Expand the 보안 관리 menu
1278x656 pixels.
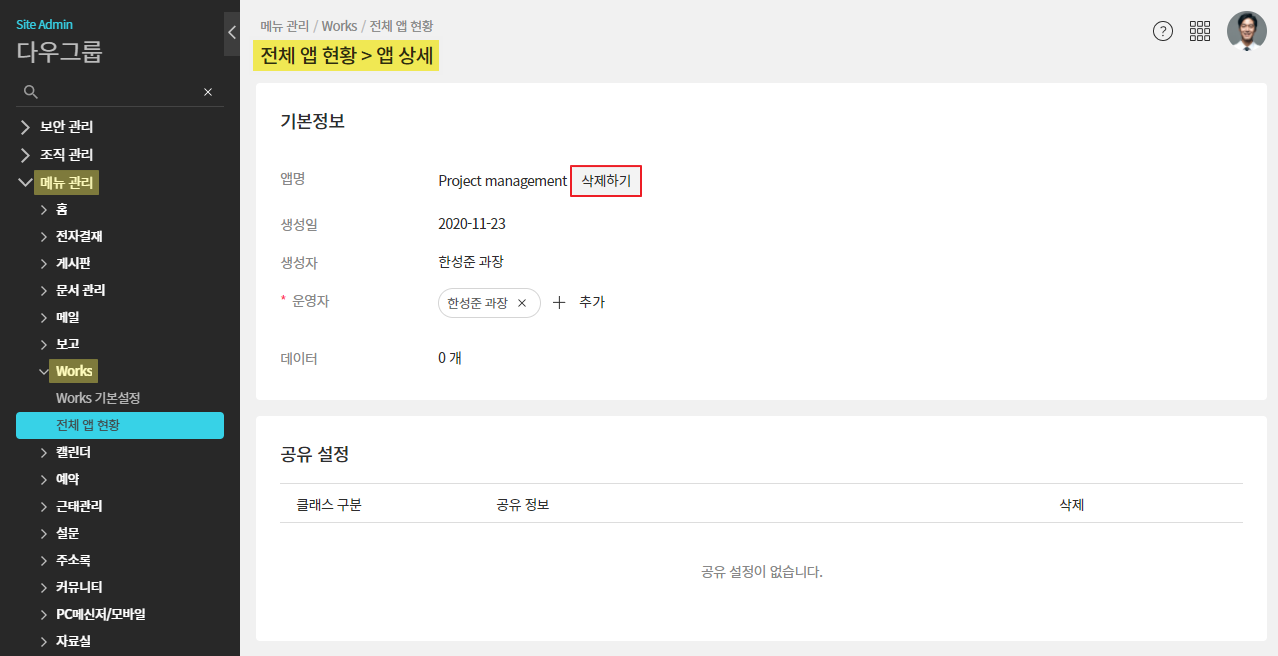click(x=25, y=127)
